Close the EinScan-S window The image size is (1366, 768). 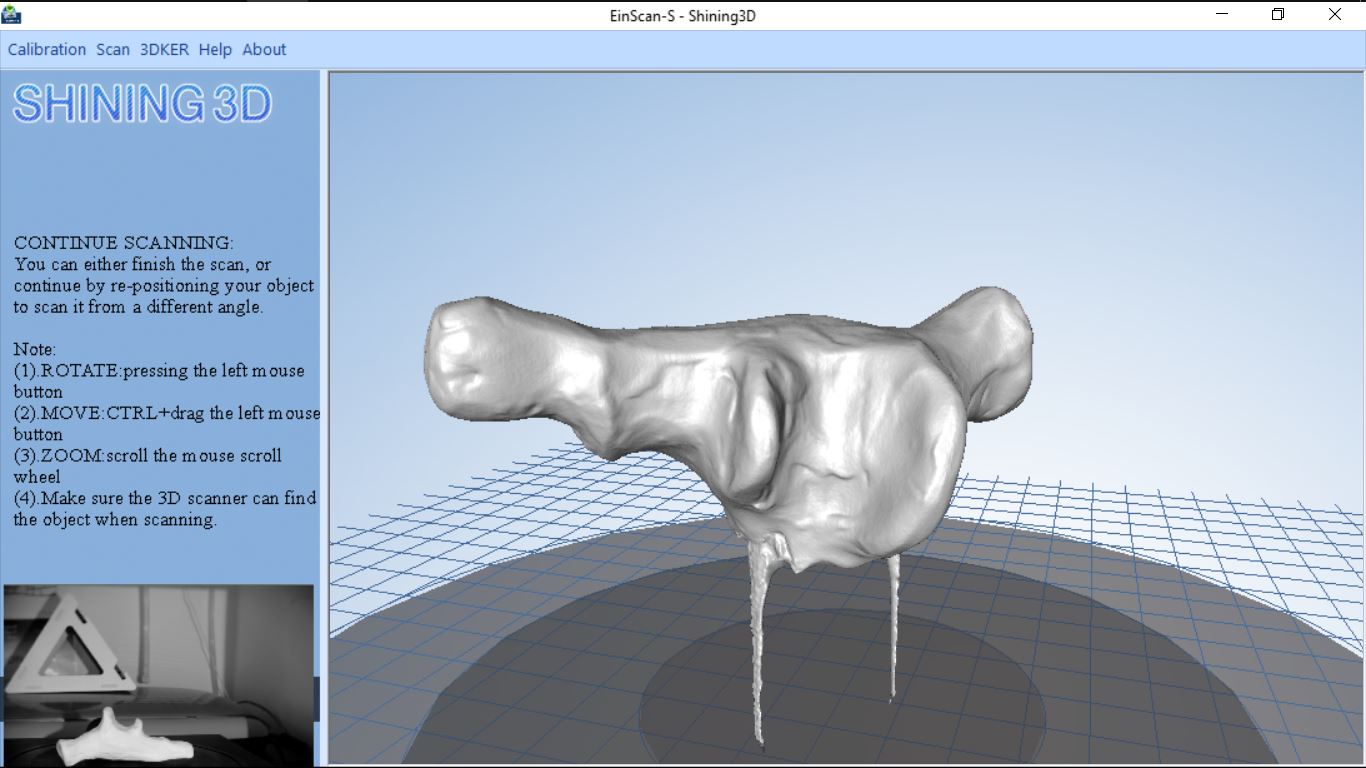pyautogui.click(x=1335, y=14)
